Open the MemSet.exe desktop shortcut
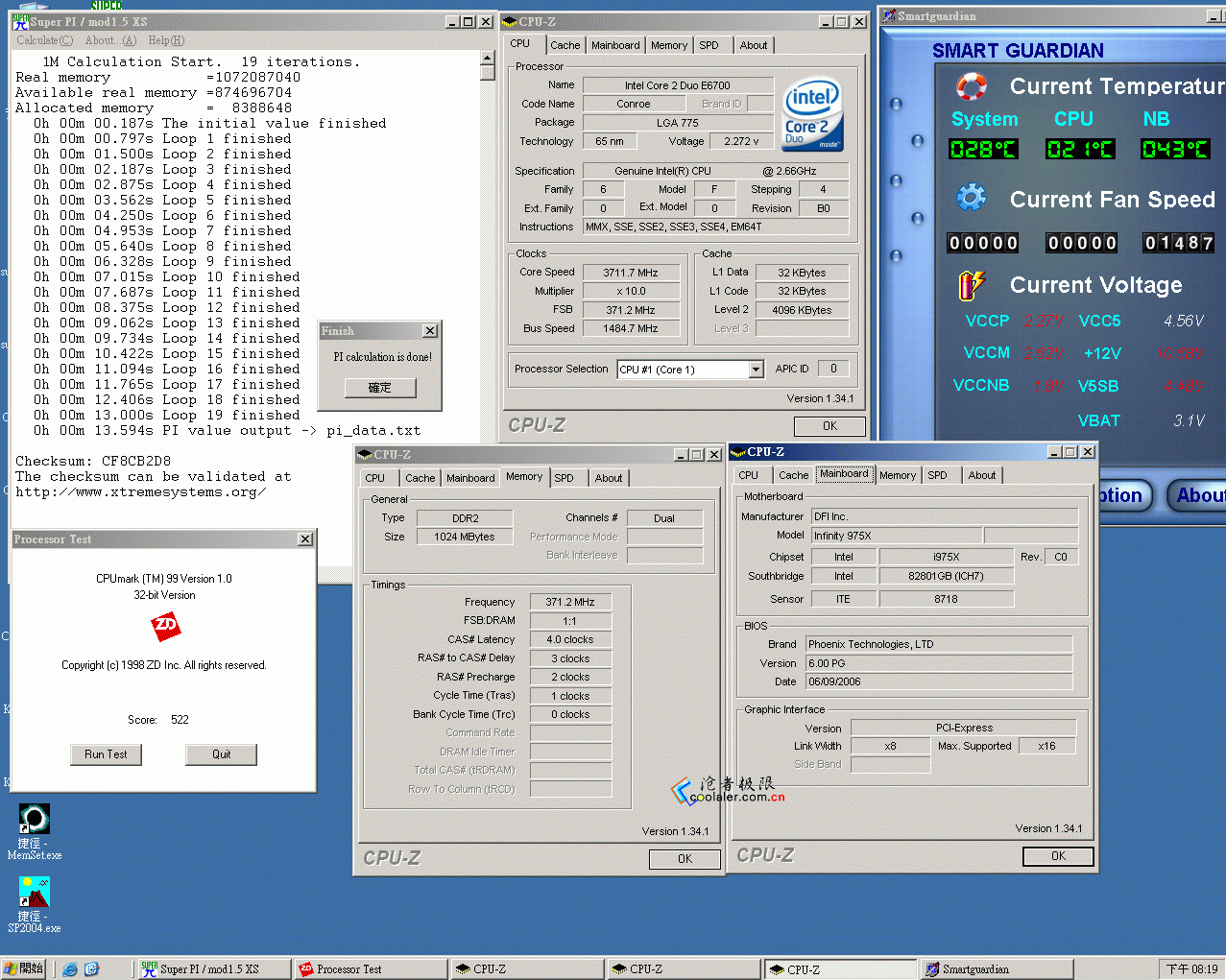The width and height of the screenshot is (1226, 980). [35, 830]
